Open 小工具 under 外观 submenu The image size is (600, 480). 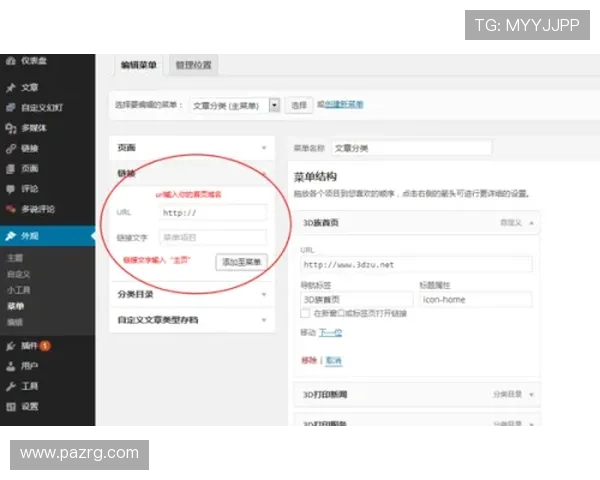18,290
